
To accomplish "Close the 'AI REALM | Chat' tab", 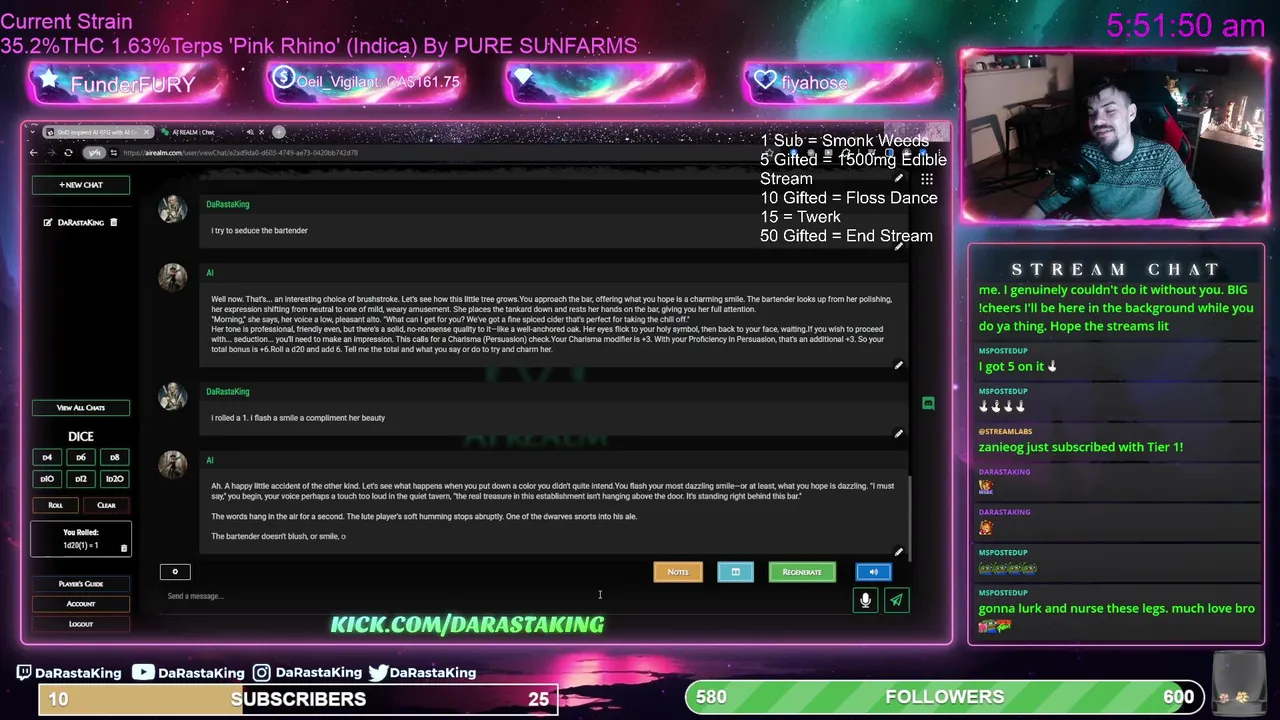I will tap(262, 132).
